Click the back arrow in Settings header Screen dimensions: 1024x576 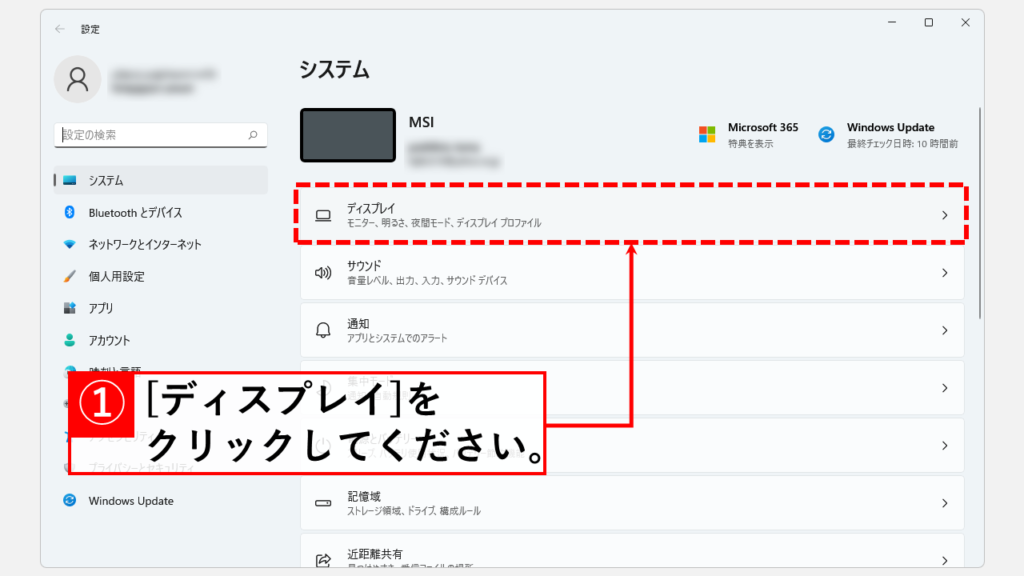click(x=60, y=29)
